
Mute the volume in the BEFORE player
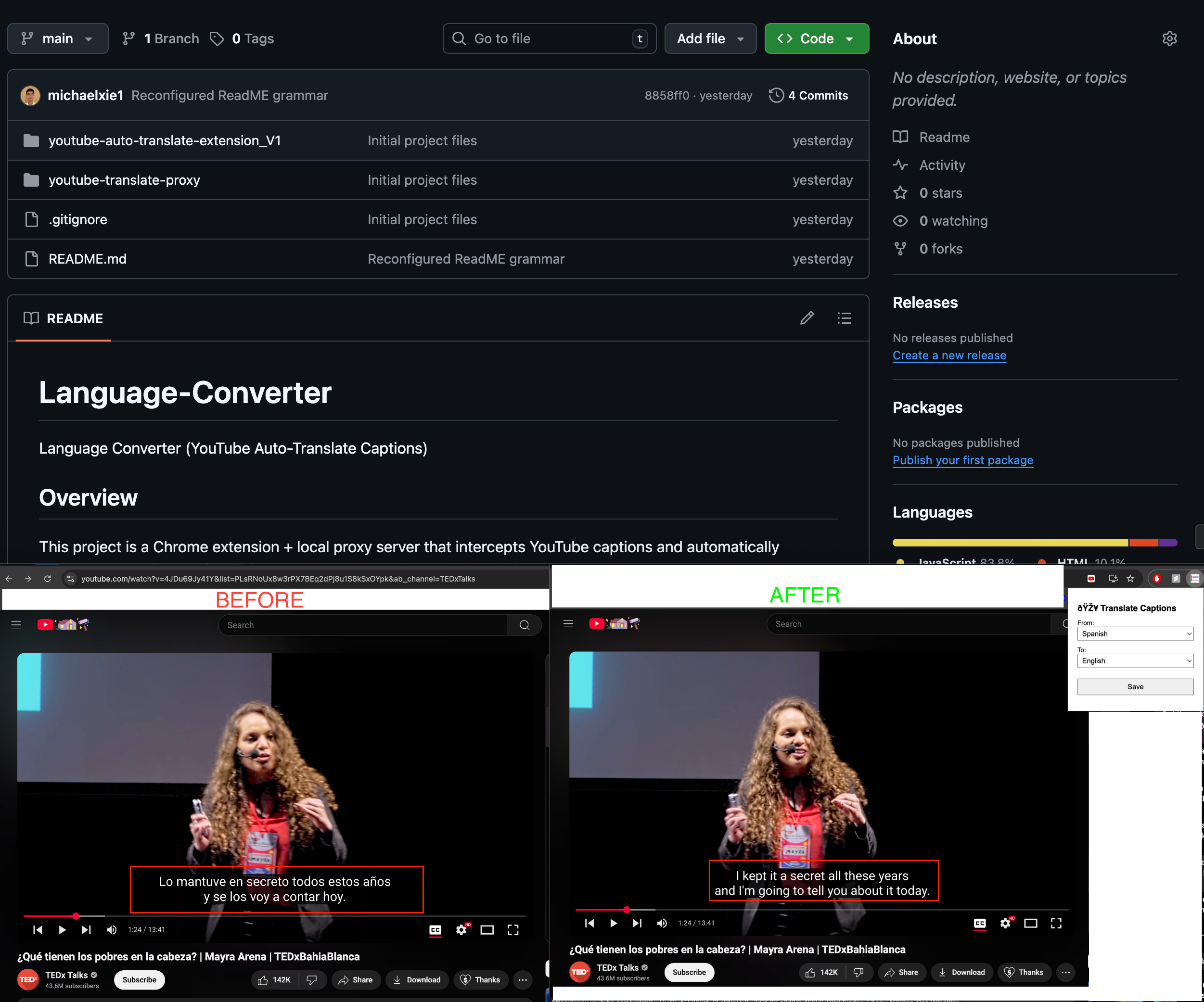[x=111, y=930]
